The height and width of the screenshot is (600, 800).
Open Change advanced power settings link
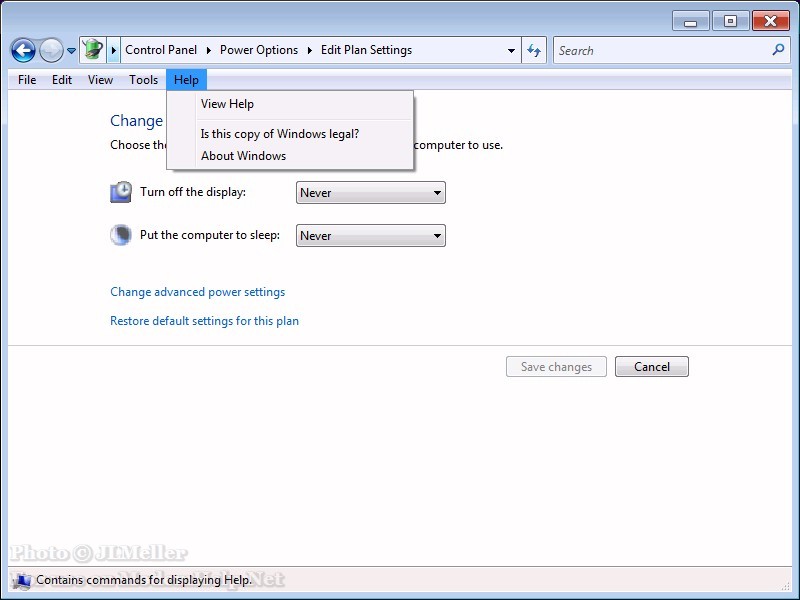pos(197,292)
